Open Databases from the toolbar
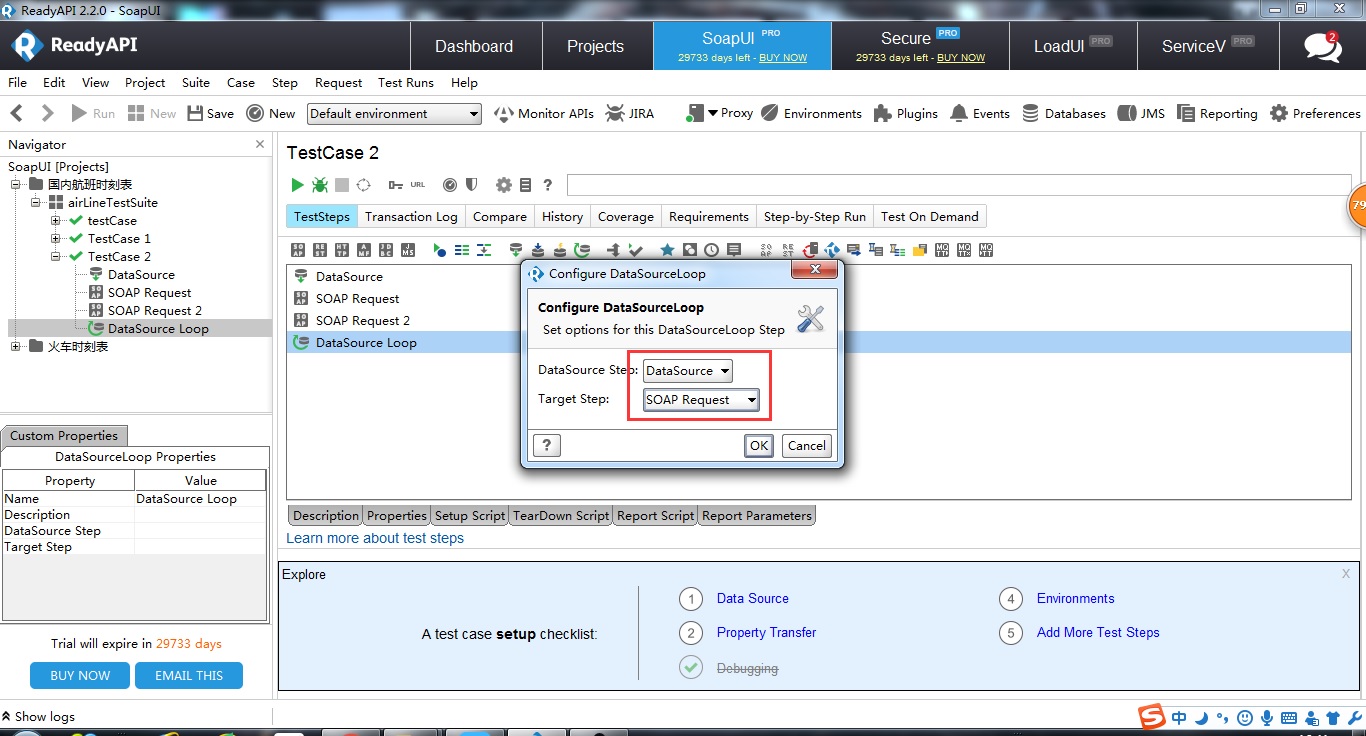Viewport: 1366px width, 736px height. [x=1064, y=114]
